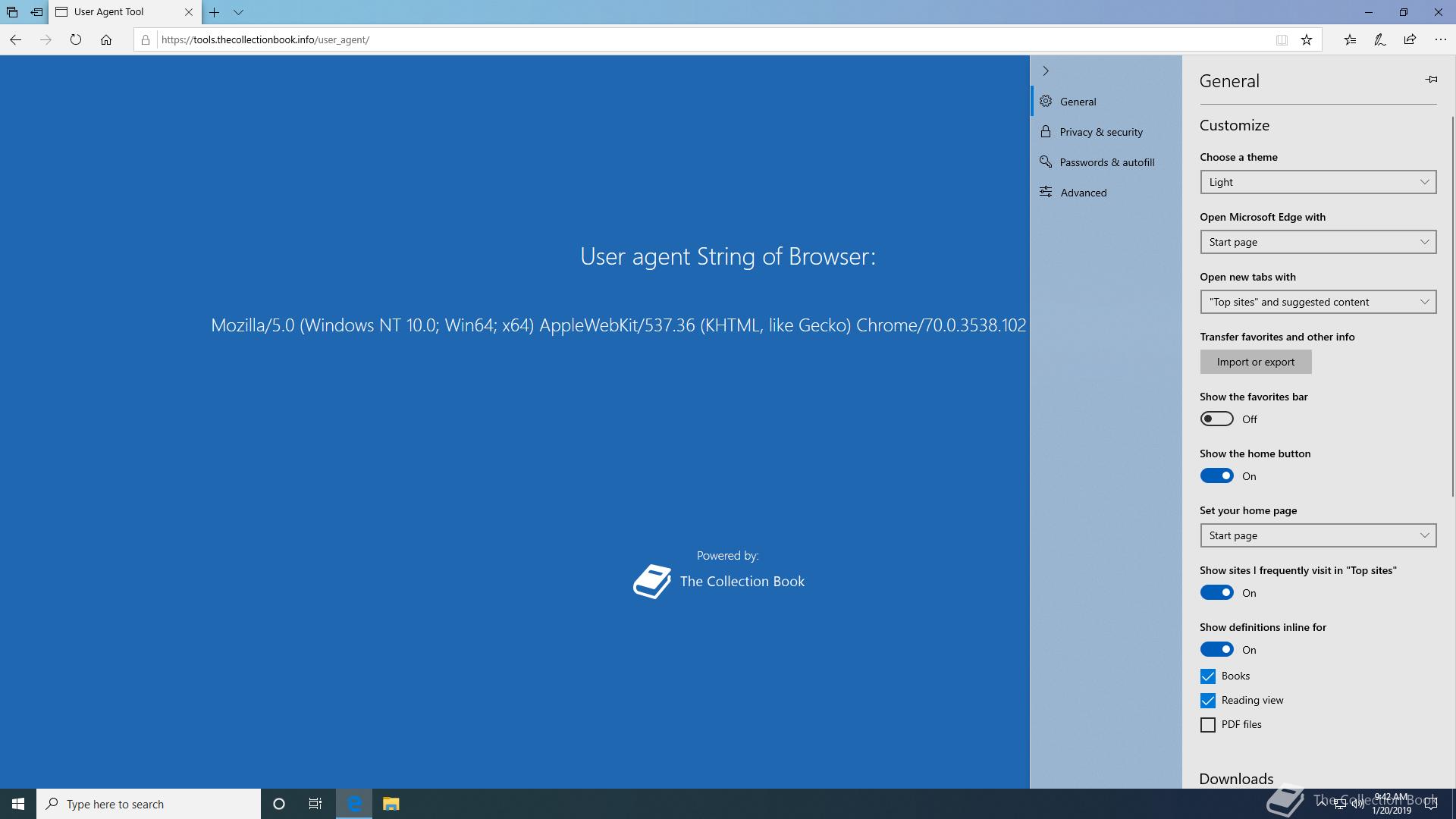Open the Choose a theme dropdown
The height and width of the screenshot is (819, 1456).
tap(1318, 182)
